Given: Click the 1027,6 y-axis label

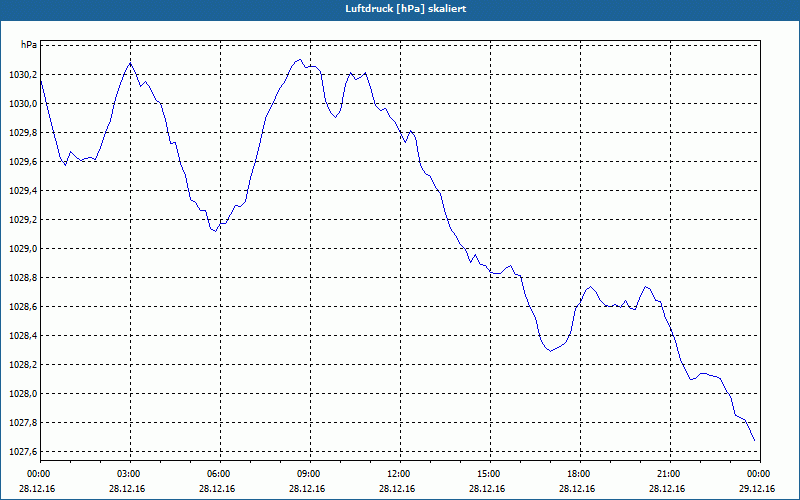Looking at the screenshot, I should 23,452.
